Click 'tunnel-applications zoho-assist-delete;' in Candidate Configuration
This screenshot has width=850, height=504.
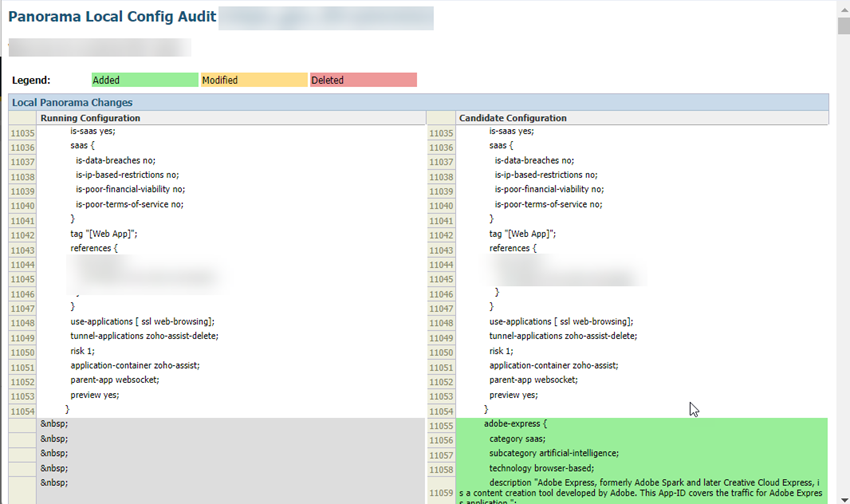[563, 336]
